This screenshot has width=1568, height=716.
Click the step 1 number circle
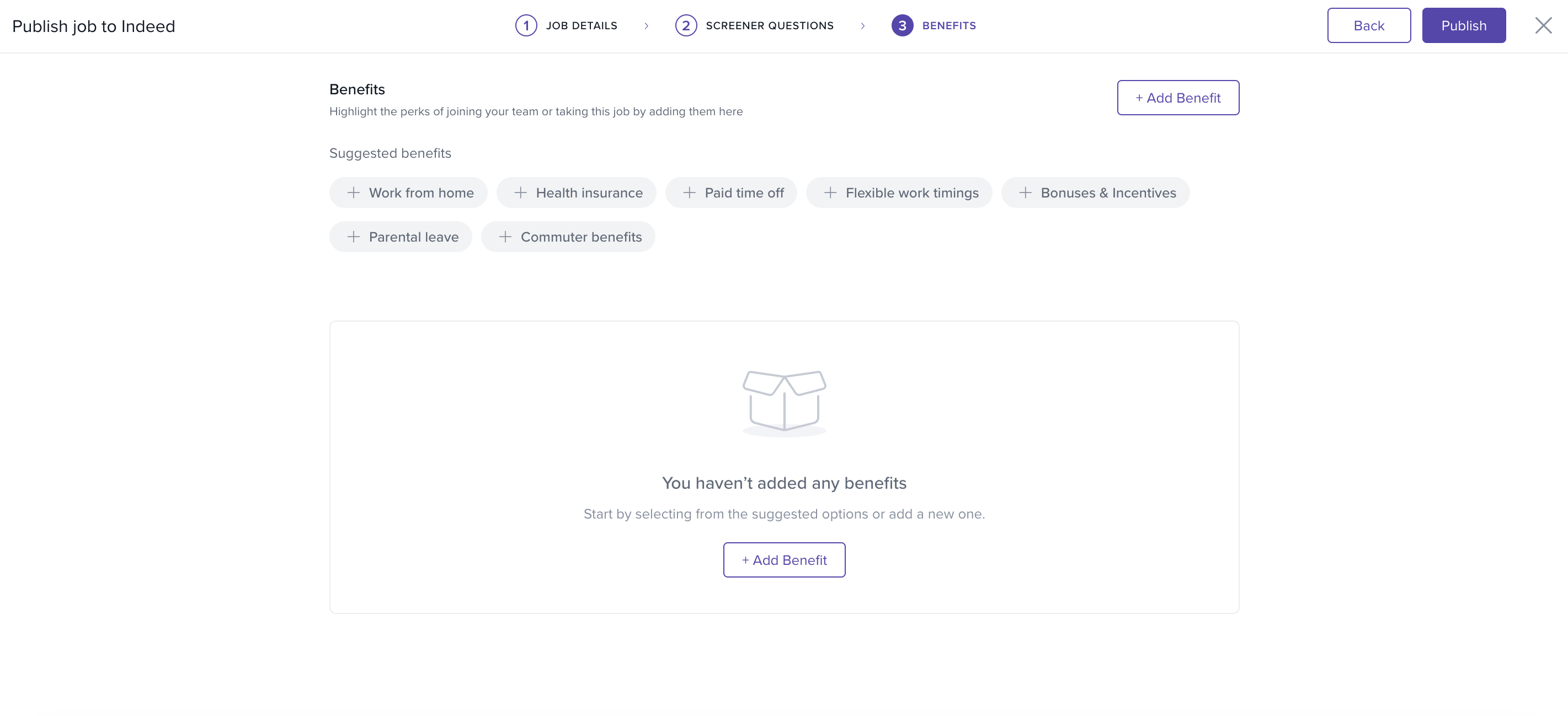coord(526,25)
